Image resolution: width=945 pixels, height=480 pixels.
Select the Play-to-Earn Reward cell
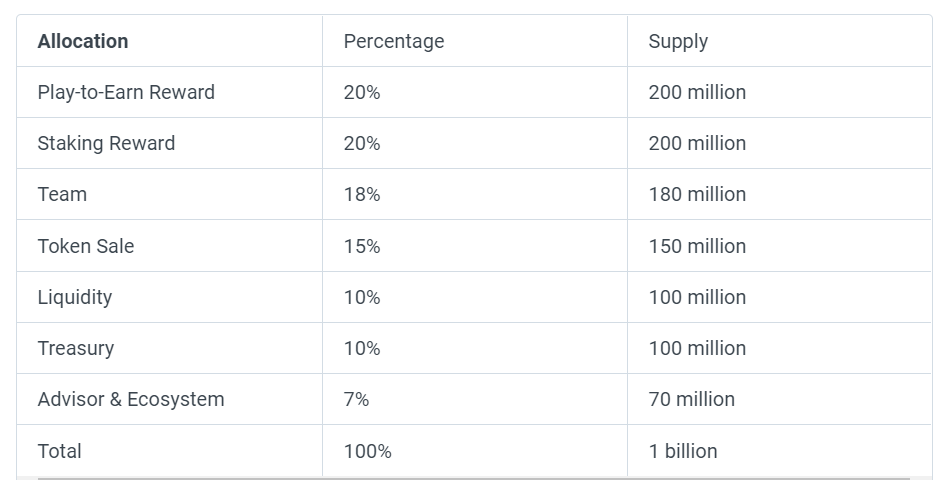[x=126, y=92]
